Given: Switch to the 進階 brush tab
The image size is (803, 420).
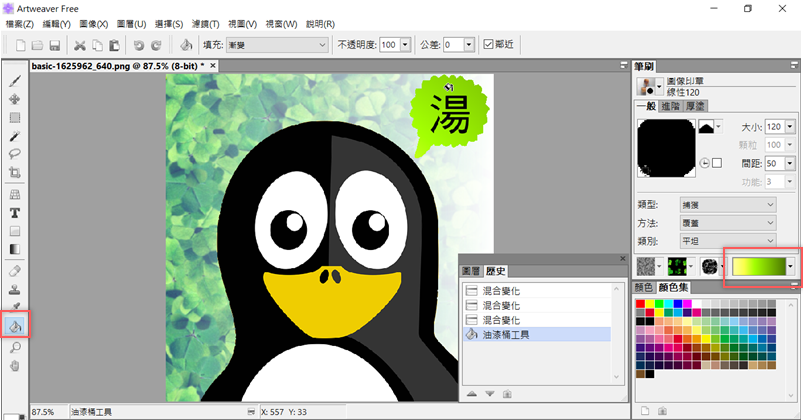Looking at the screenshot, I should click(x=669, y=106).
